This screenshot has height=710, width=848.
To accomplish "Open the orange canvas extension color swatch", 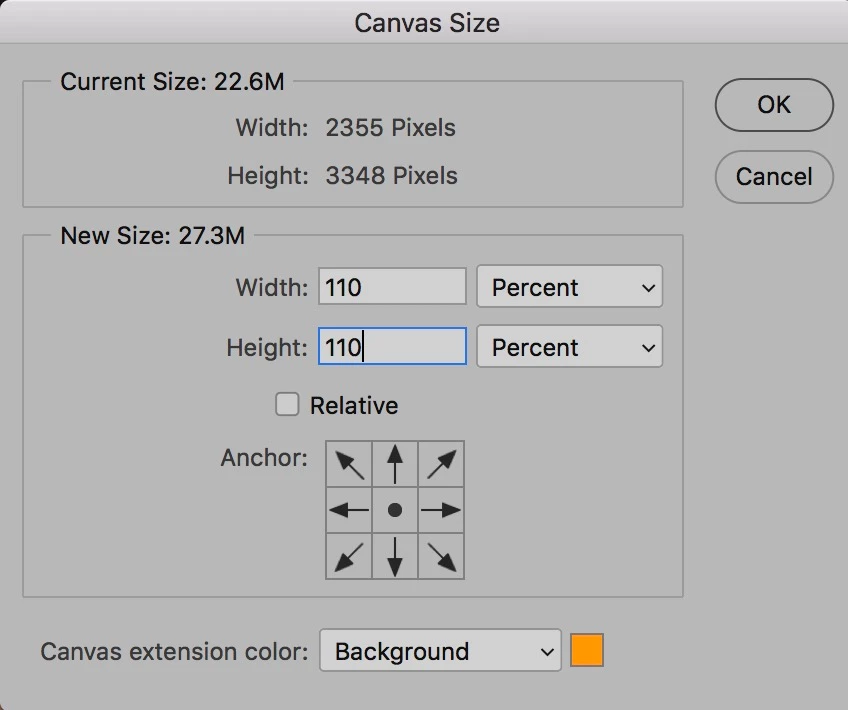I will coord(587,652).
